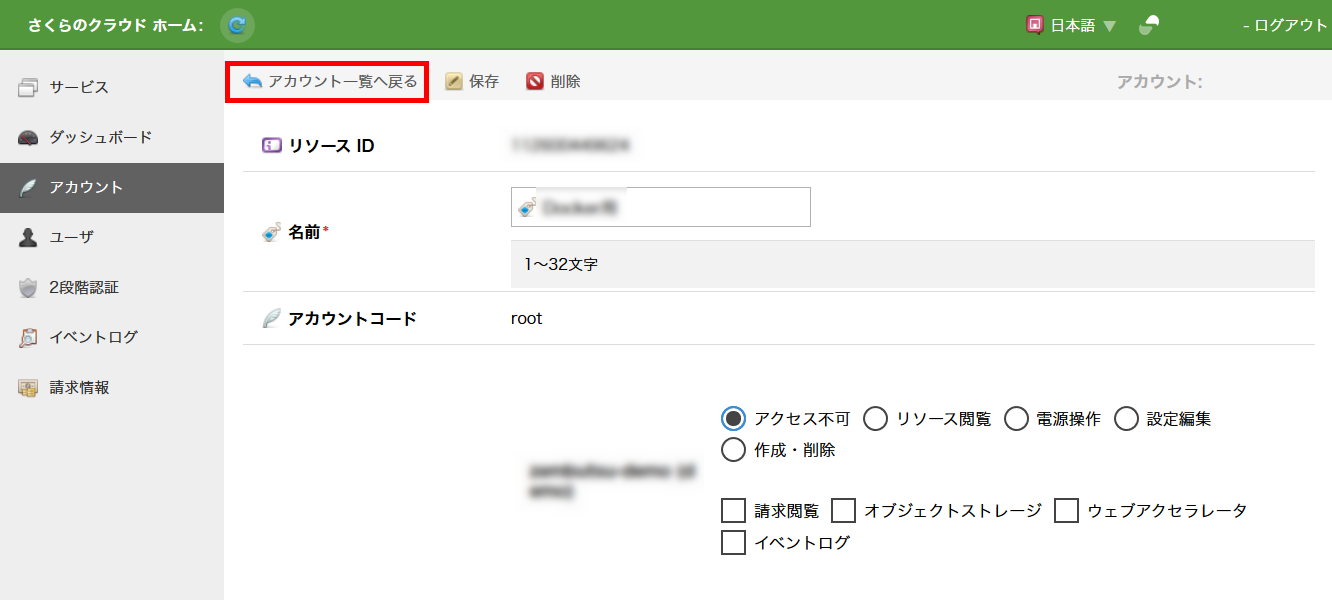
Task: Choose the 作成・削除 radio option
Action: [x=733, y=450]
